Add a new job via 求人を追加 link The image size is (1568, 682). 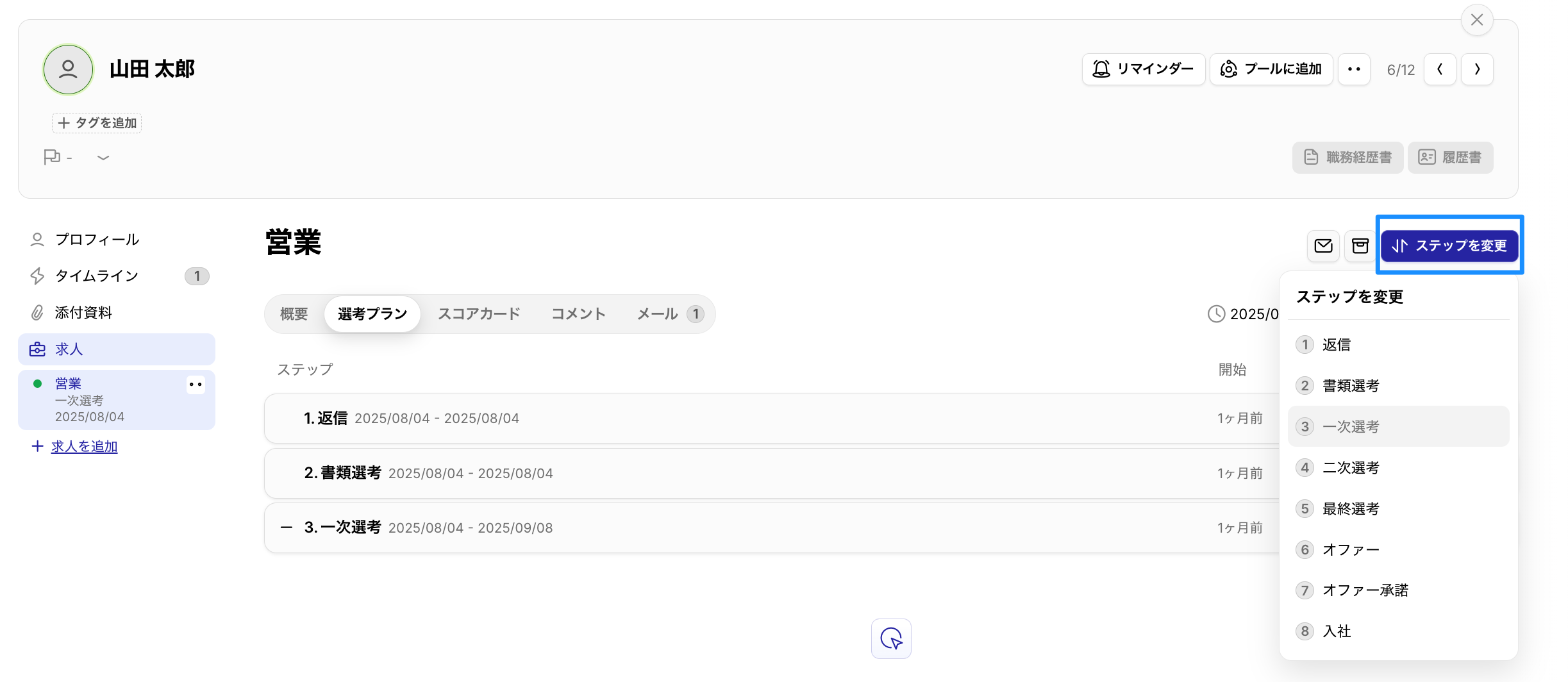click(x=83, y=446)
